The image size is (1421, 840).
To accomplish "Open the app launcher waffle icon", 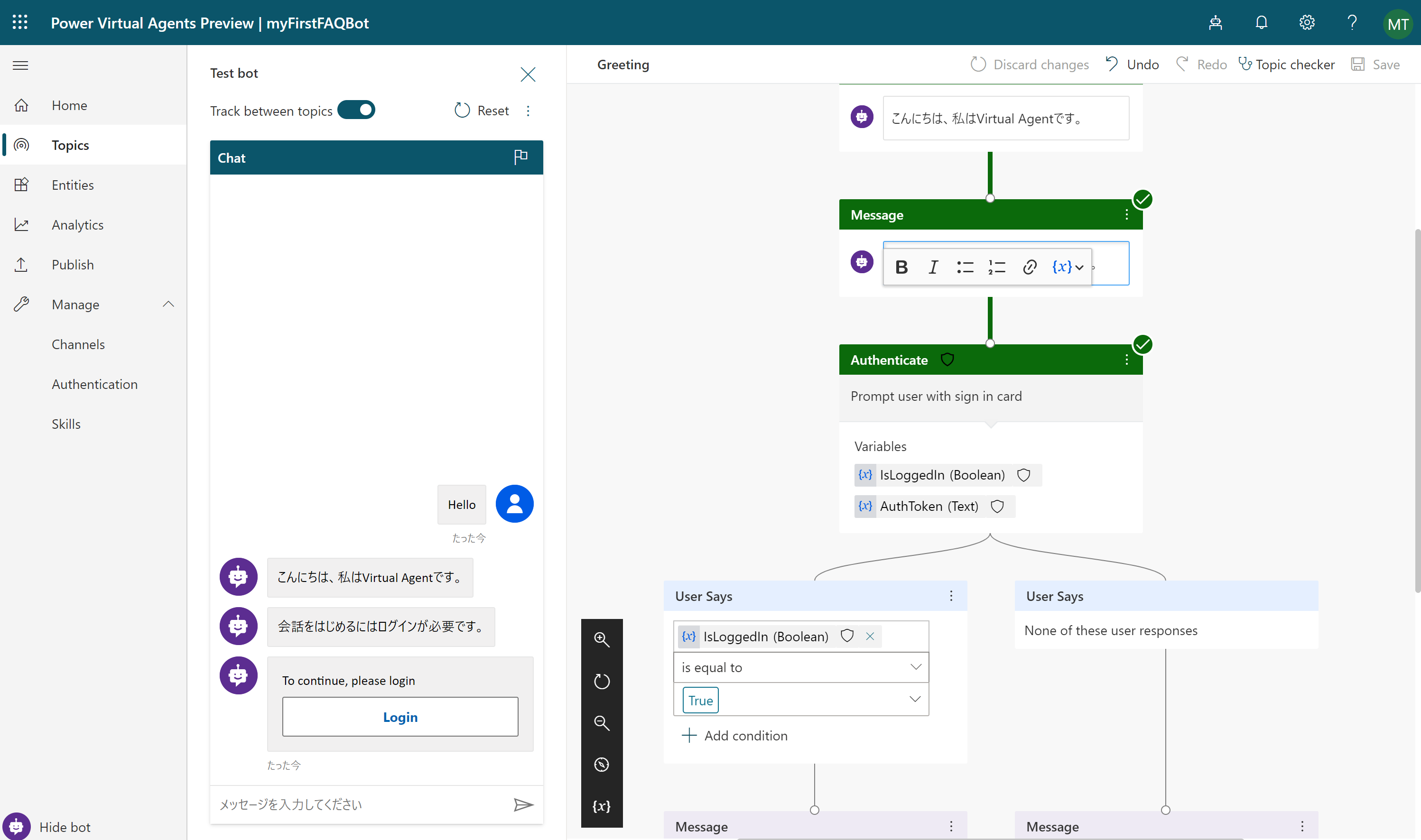I will click(20, 23).
